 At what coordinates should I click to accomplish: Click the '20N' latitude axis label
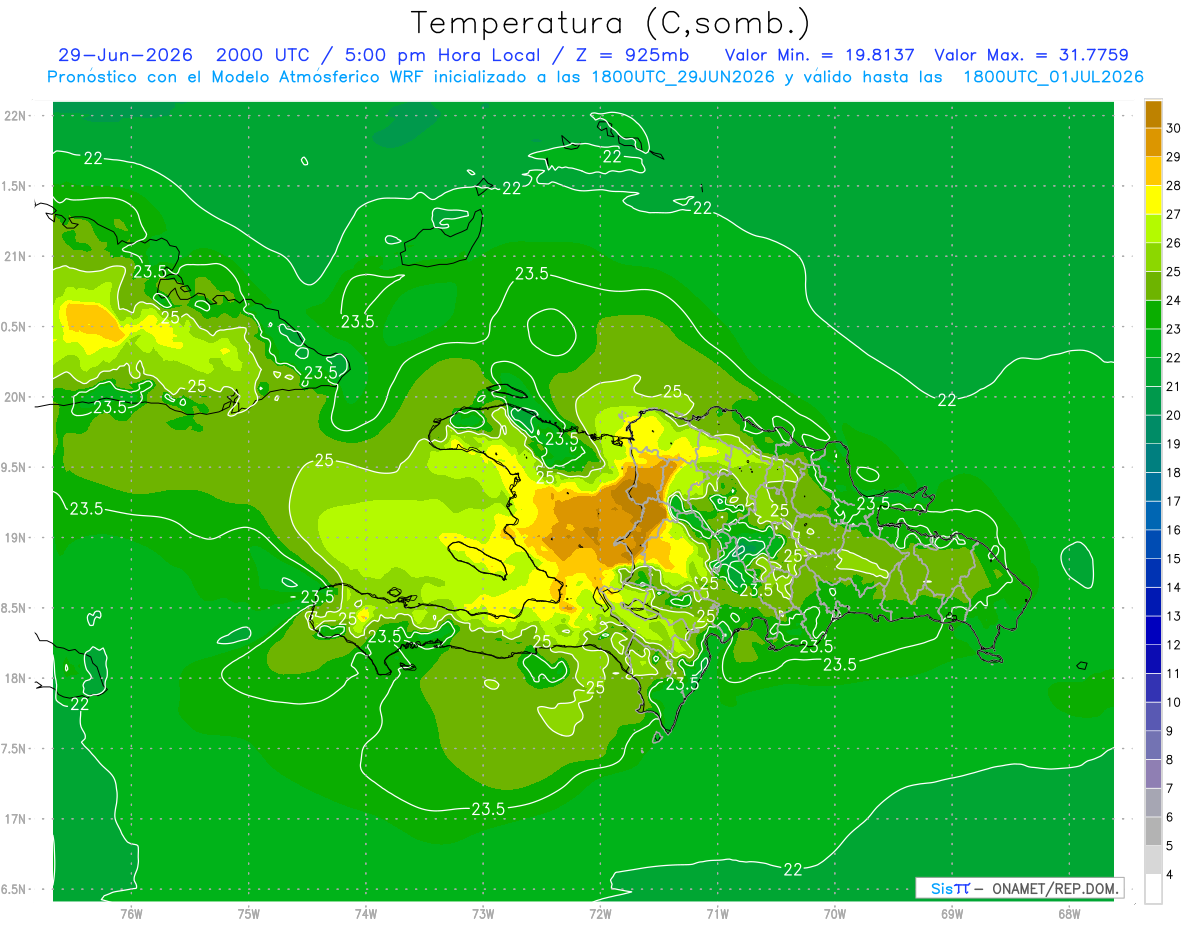coord(16,397)
